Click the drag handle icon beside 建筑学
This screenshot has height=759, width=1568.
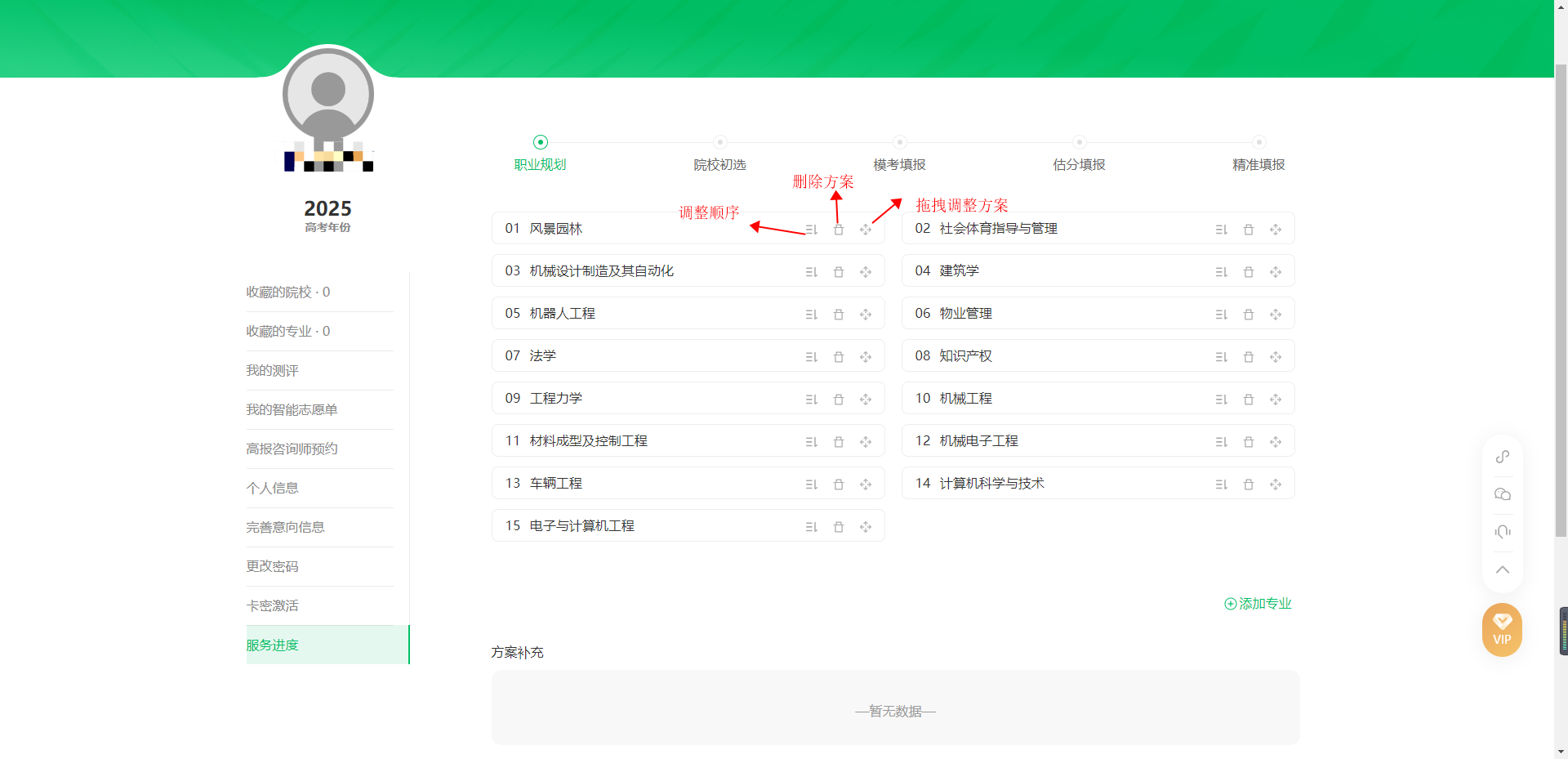point(1276,271)
